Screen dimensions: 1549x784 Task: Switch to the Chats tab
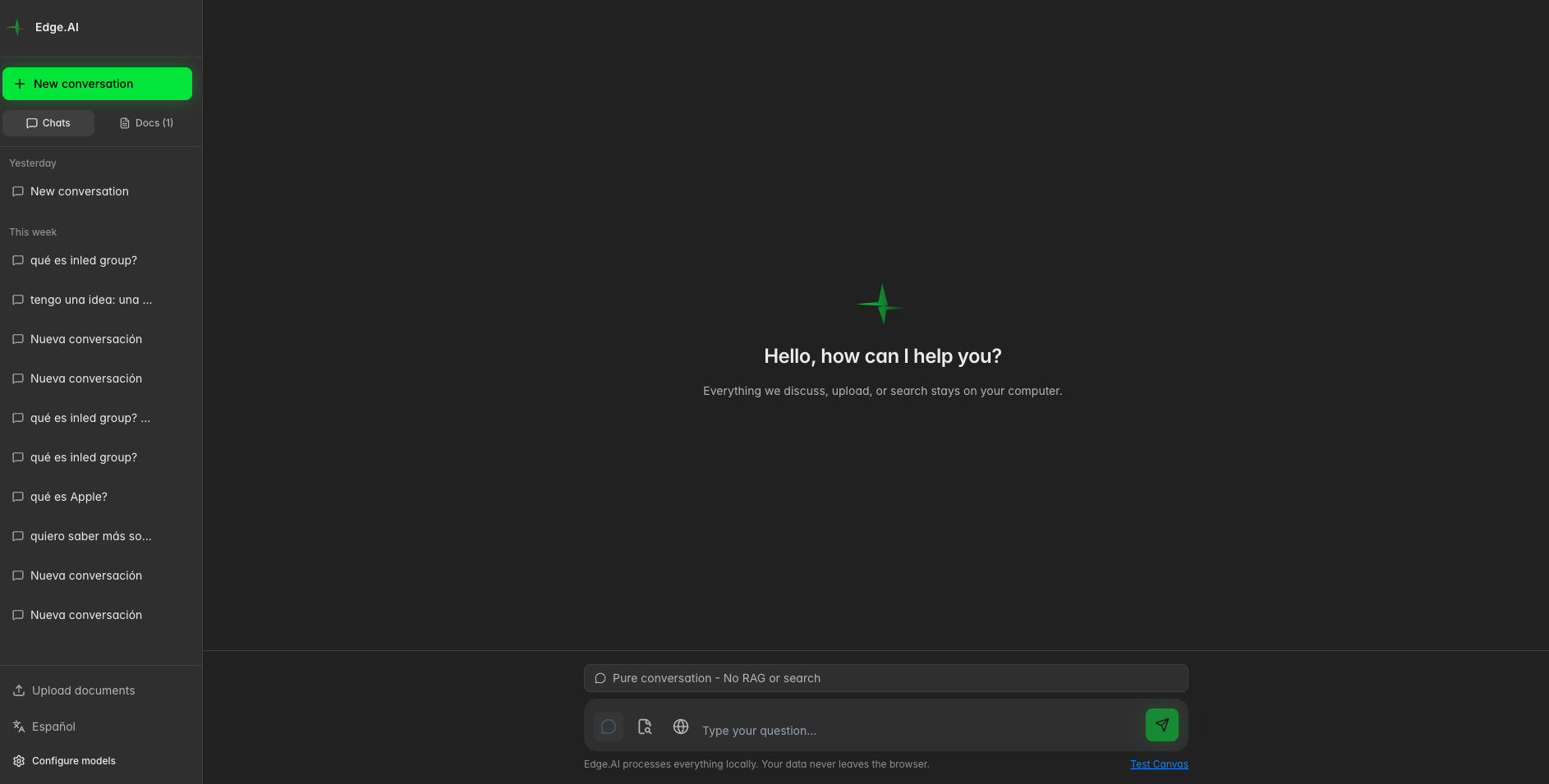pyautogui.click(x=48, y=123)
